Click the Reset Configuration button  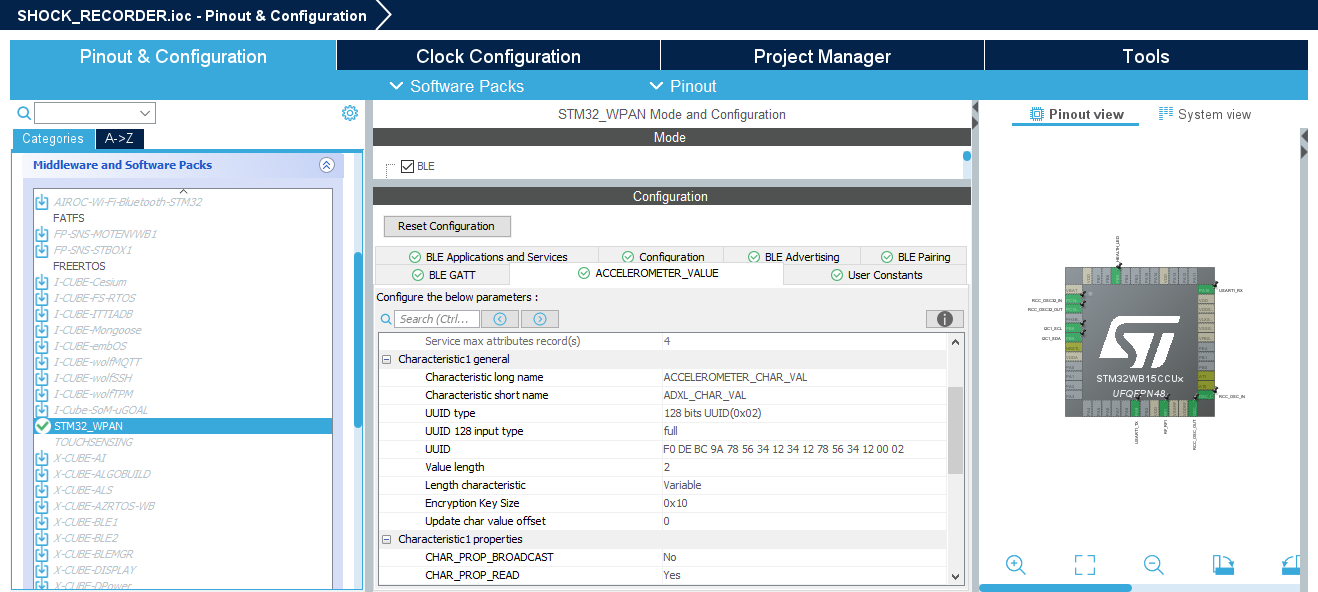tap(446, 226)
